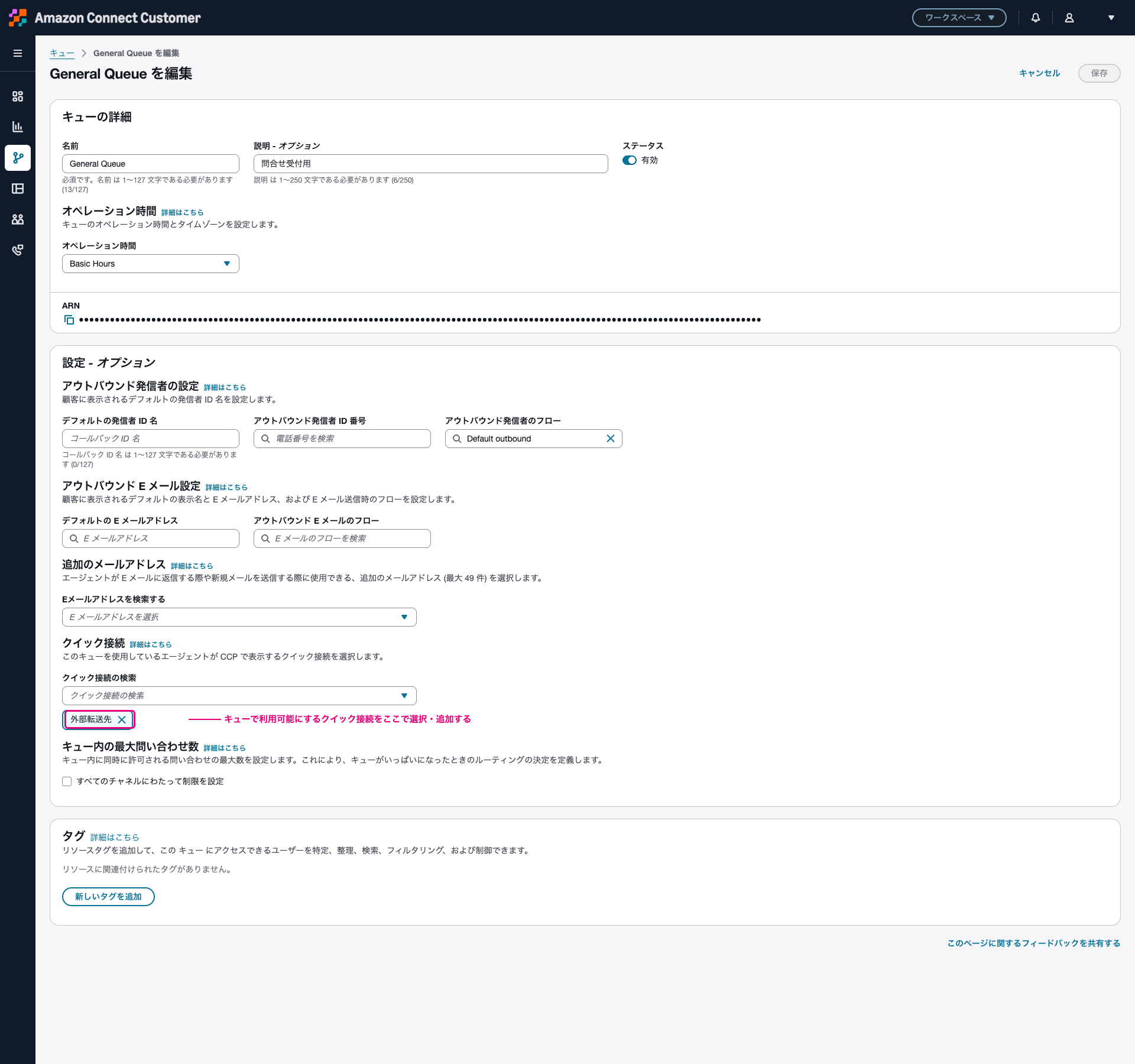
Task: Open the user profile icon
Action: [1069, 18]
